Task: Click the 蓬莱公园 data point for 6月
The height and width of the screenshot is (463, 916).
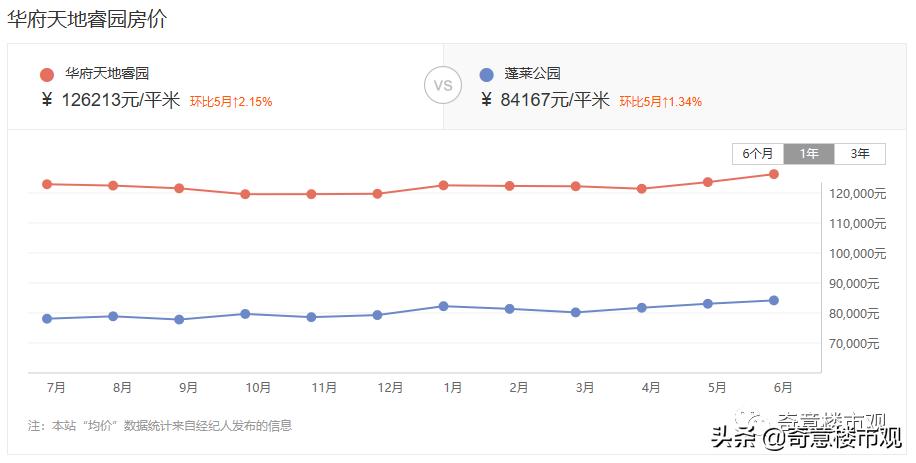Action: point(774,300)
